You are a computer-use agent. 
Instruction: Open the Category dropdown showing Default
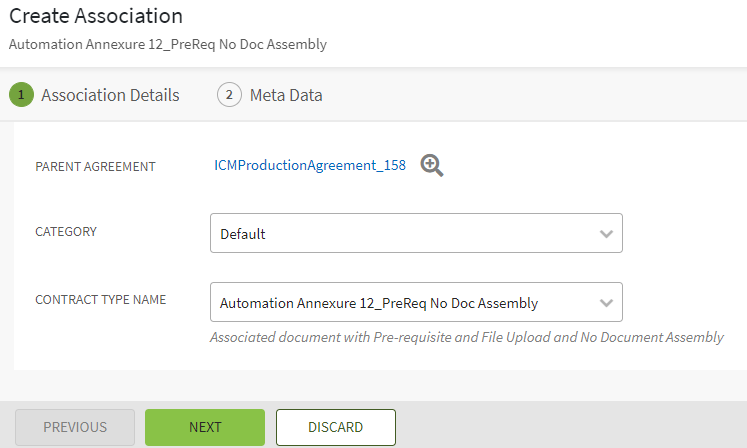416,234
